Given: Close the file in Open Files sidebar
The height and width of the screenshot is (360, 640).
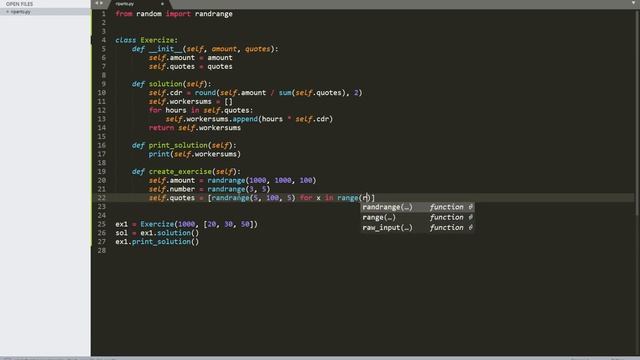Looking at the screenshot, I should pos(7,12).
